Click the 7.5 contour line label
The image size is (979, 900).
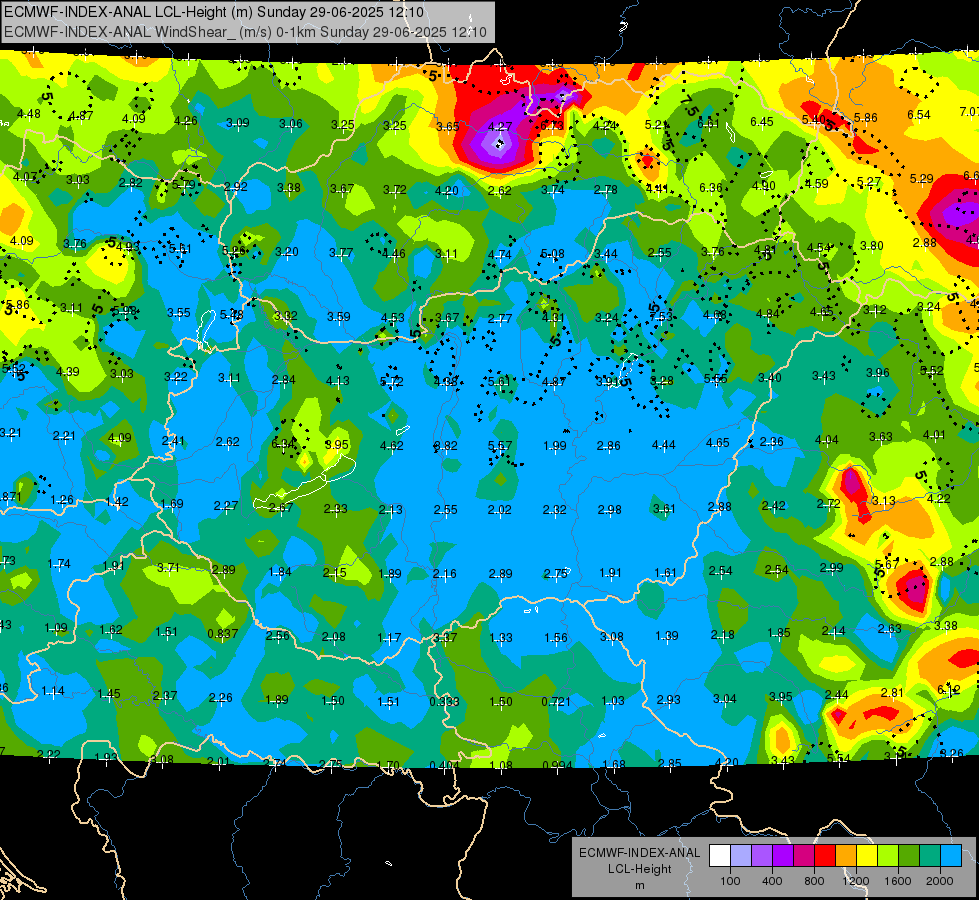click(x=689, y=106)
